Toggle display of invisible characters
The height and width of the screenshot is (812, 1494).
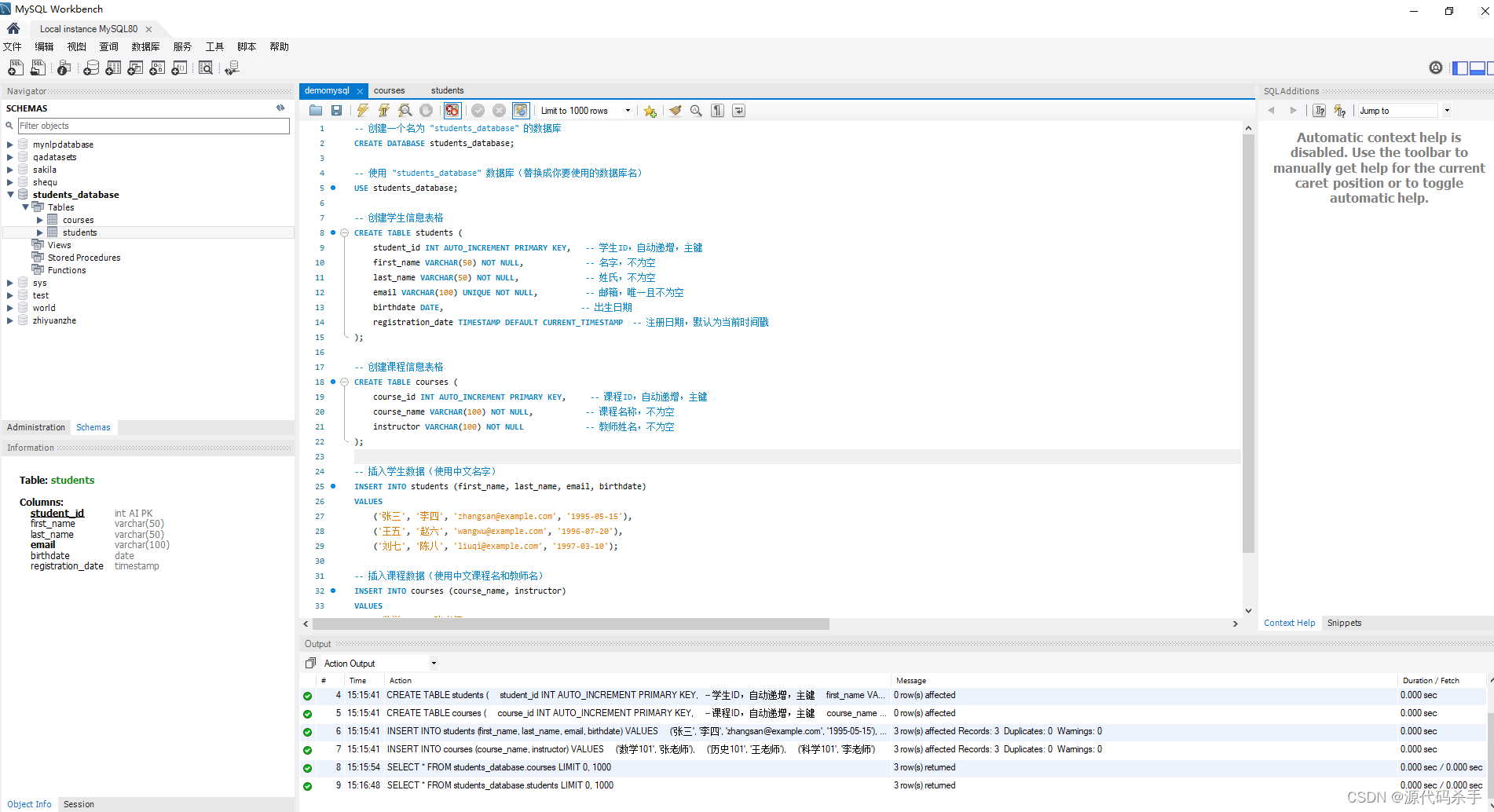click(x=717, y=111)
